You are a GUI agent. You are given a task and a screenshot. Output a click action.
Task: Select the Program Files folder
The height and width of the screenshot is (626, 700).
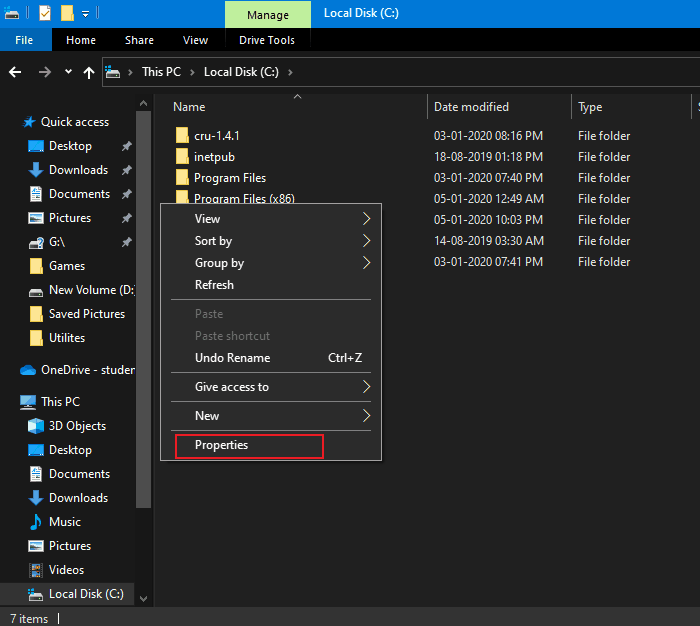[x=230, y=178]
